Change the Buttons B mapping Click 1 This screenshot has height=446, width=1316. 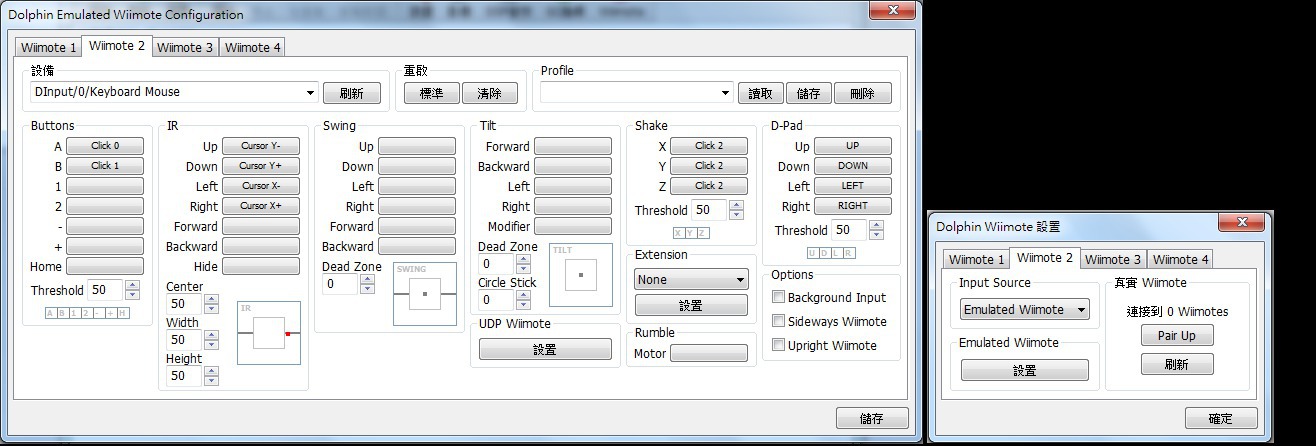pos(105,166)
